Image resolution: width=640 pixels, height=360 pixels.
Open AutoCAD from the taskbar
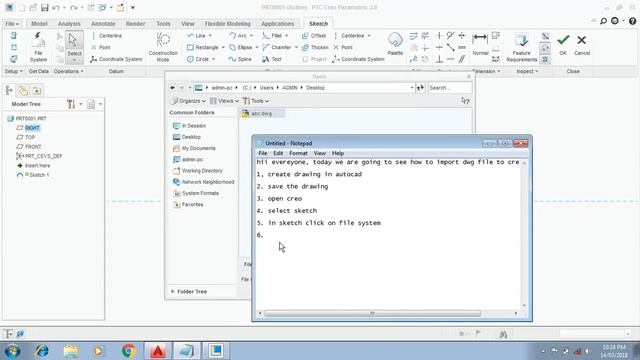(158, 351)
